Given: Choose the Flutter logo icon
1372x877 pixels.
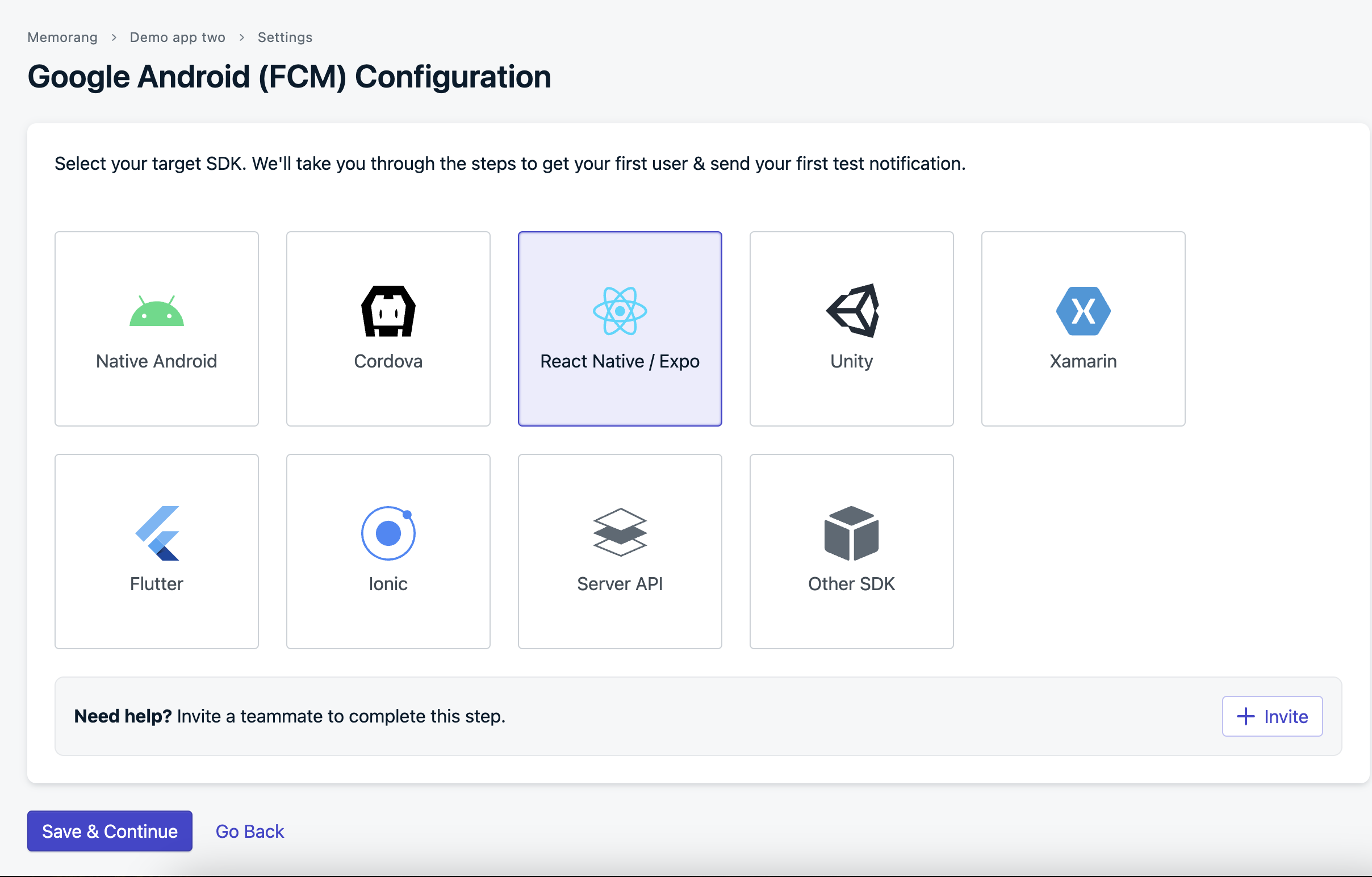Looking at the screenshot, I should (157, 533).
